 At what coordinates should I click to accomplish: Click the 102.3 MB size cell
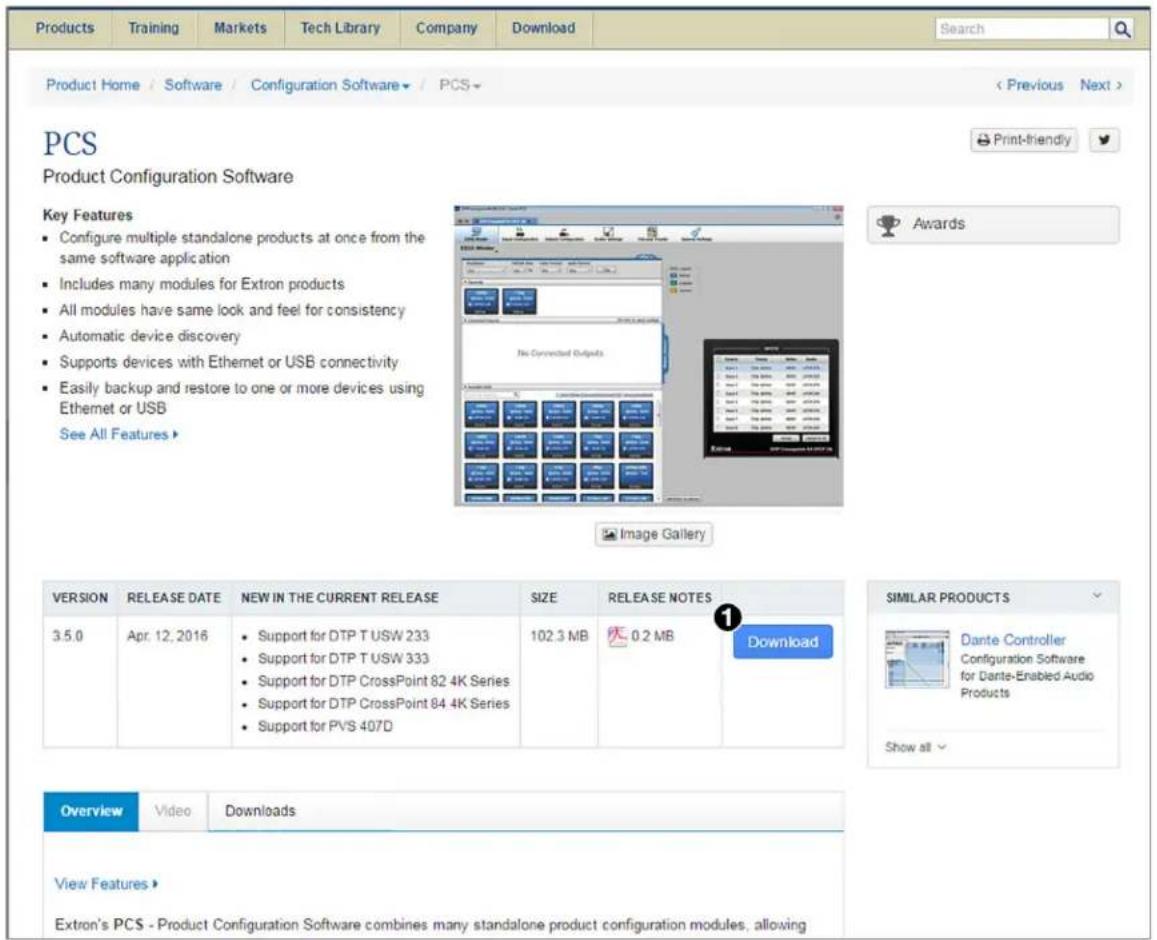click(x=559, y=636)
